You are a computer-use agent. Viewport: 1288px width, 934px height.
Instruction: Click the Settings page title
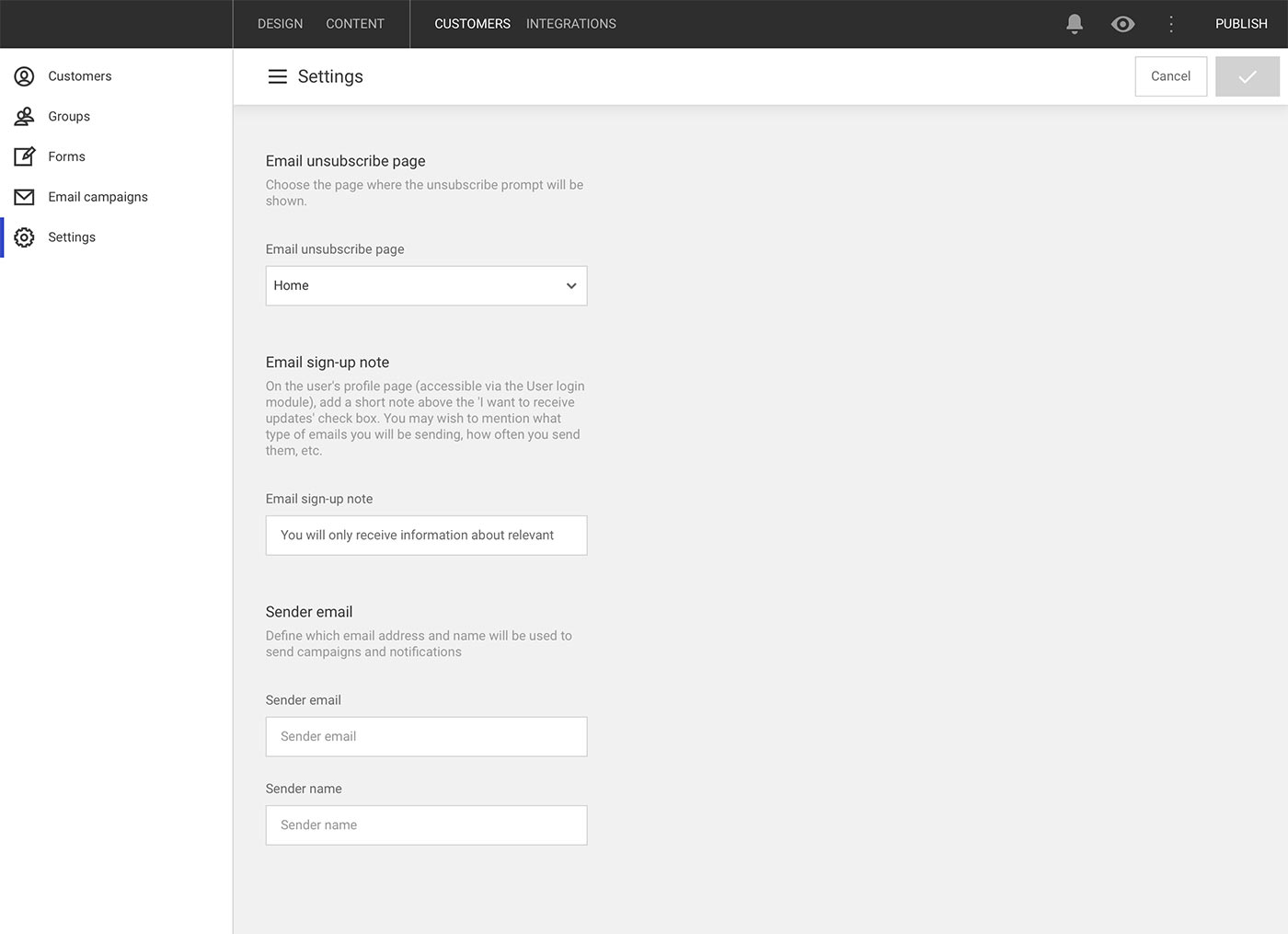coord(330,76)
